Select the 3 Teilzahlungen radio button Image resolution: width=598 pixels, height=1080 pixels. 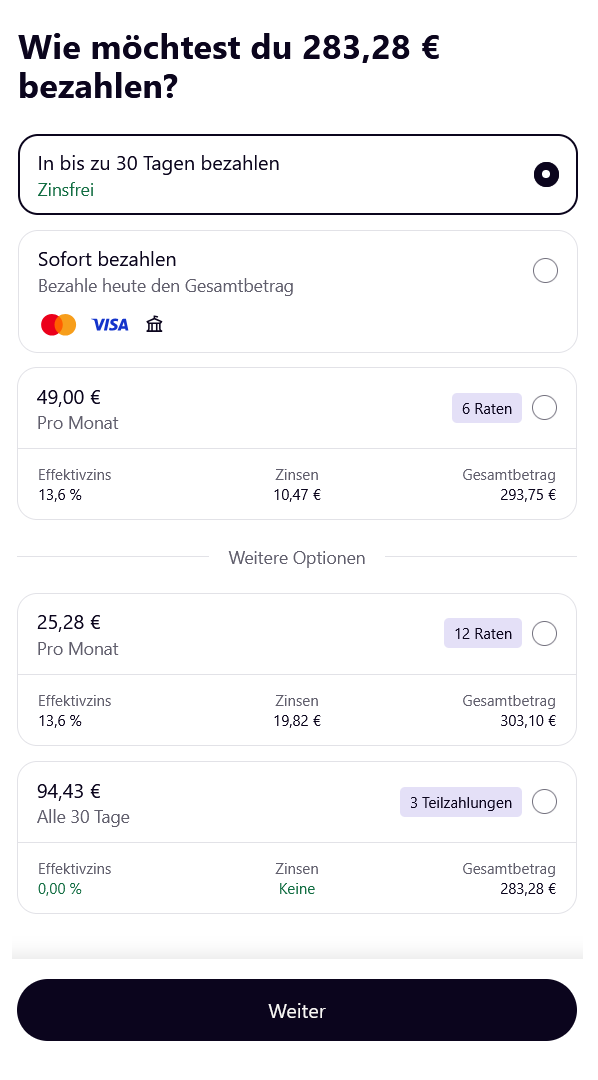[544, 802]
